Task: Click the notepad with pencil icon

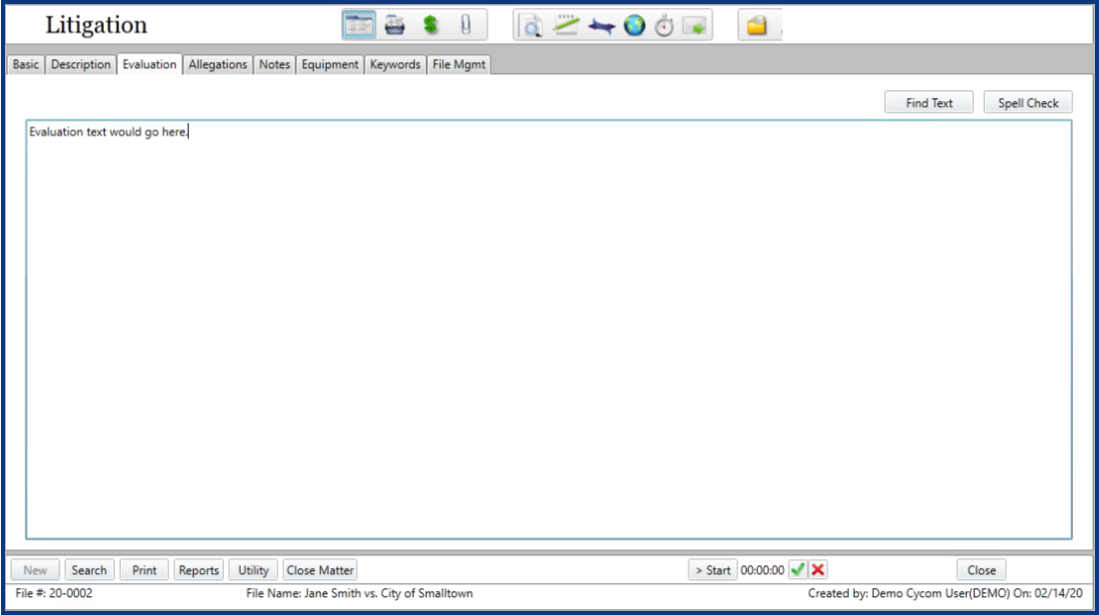Action: [566, 26]
